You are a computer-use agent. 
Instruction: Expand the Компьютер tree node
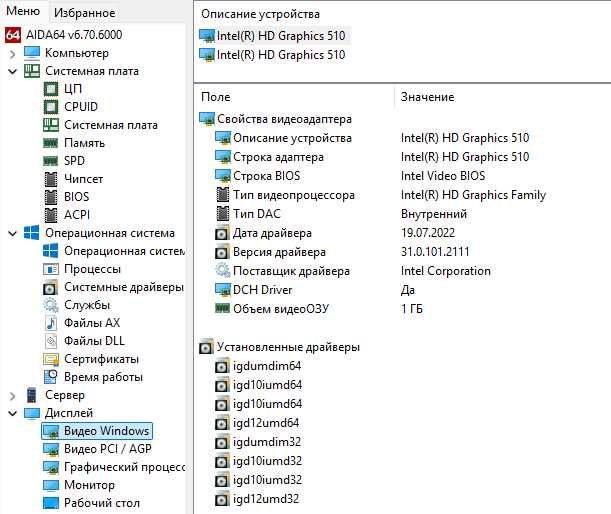(x=12, y=53)
